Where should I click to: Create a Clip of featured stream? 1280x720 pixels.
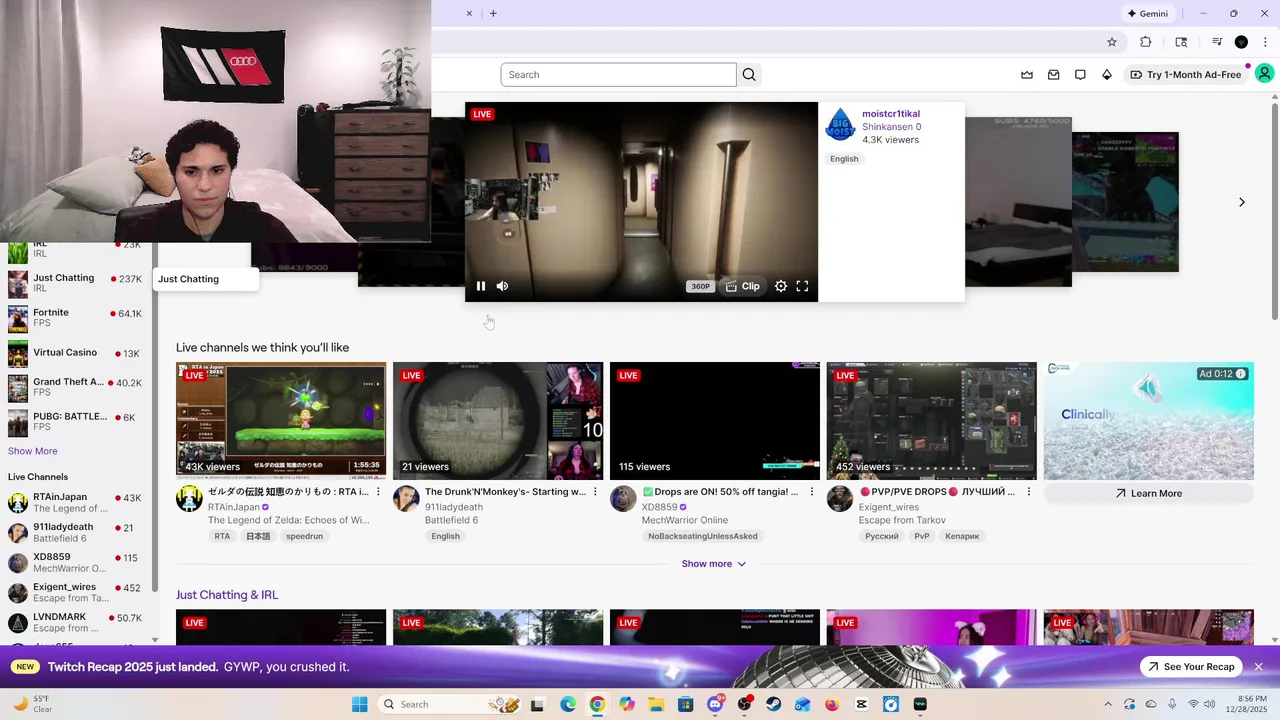coord(743,286)
